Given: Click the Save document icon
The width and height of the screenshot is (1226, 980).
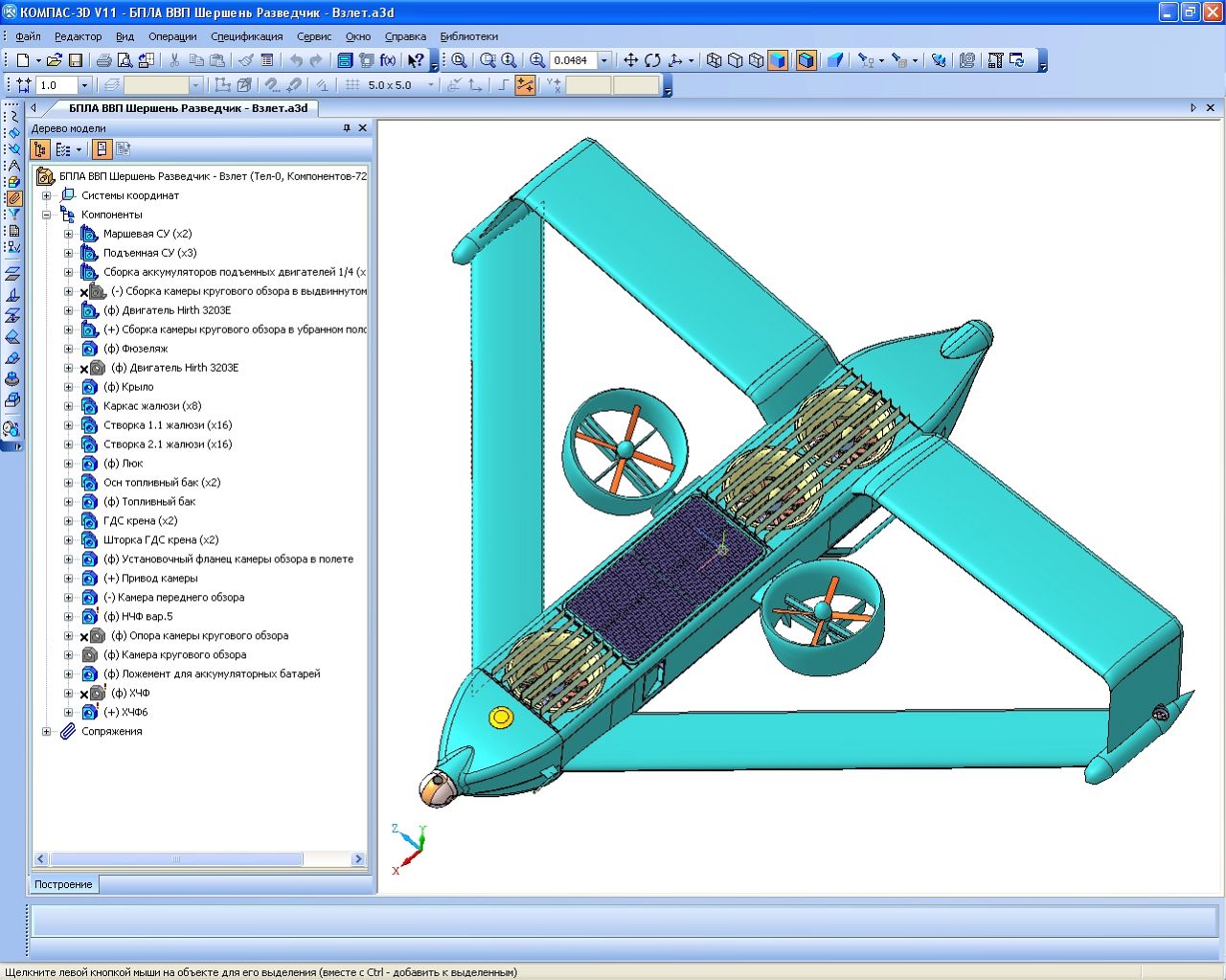Looking at the screenshot, I should [76, 60].
